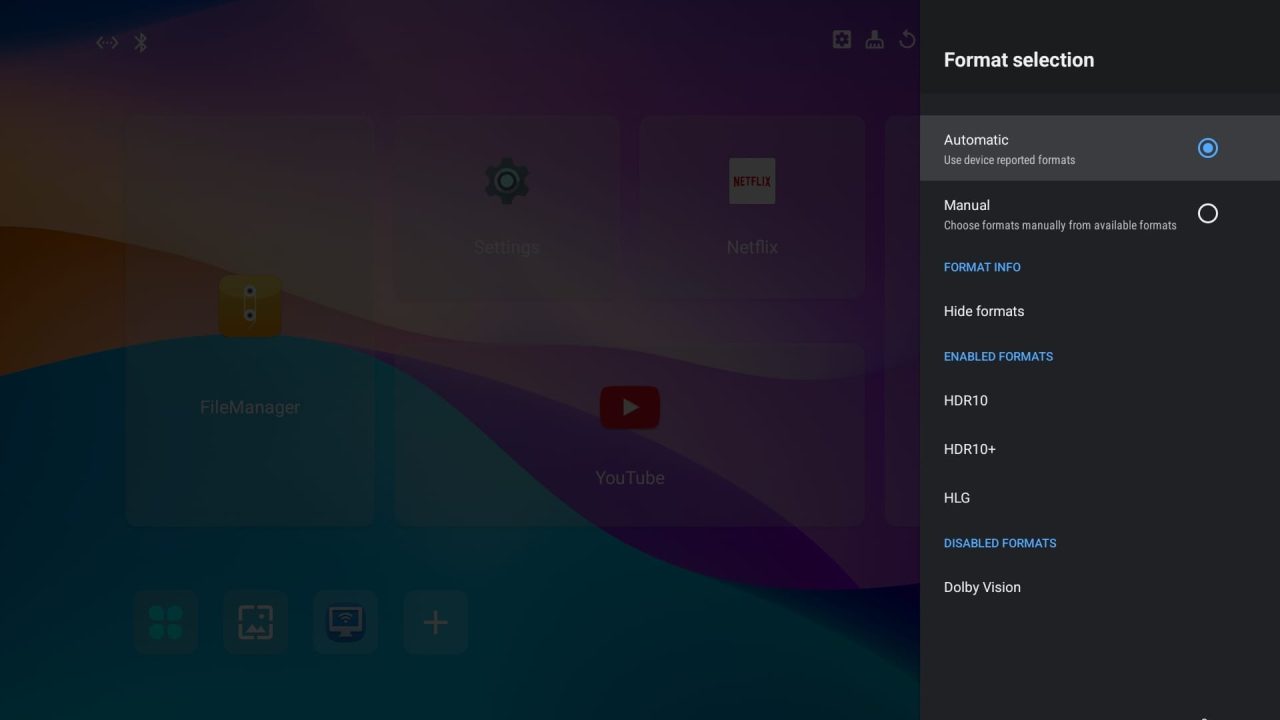Open the Netflix app icon
The height and width of the screenshot is (720, 1280).
point(752,181)
